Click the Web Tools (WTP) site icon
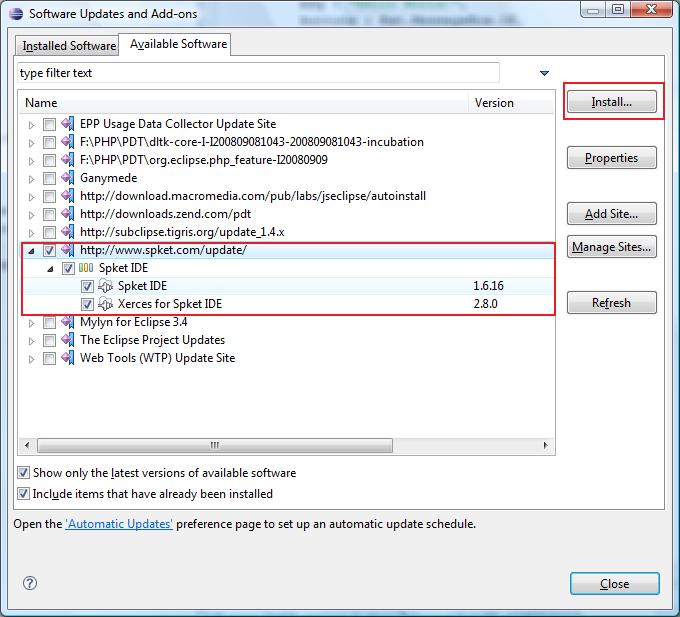The height and width of the screenshot is (617, 680). (x=68, y=358)
